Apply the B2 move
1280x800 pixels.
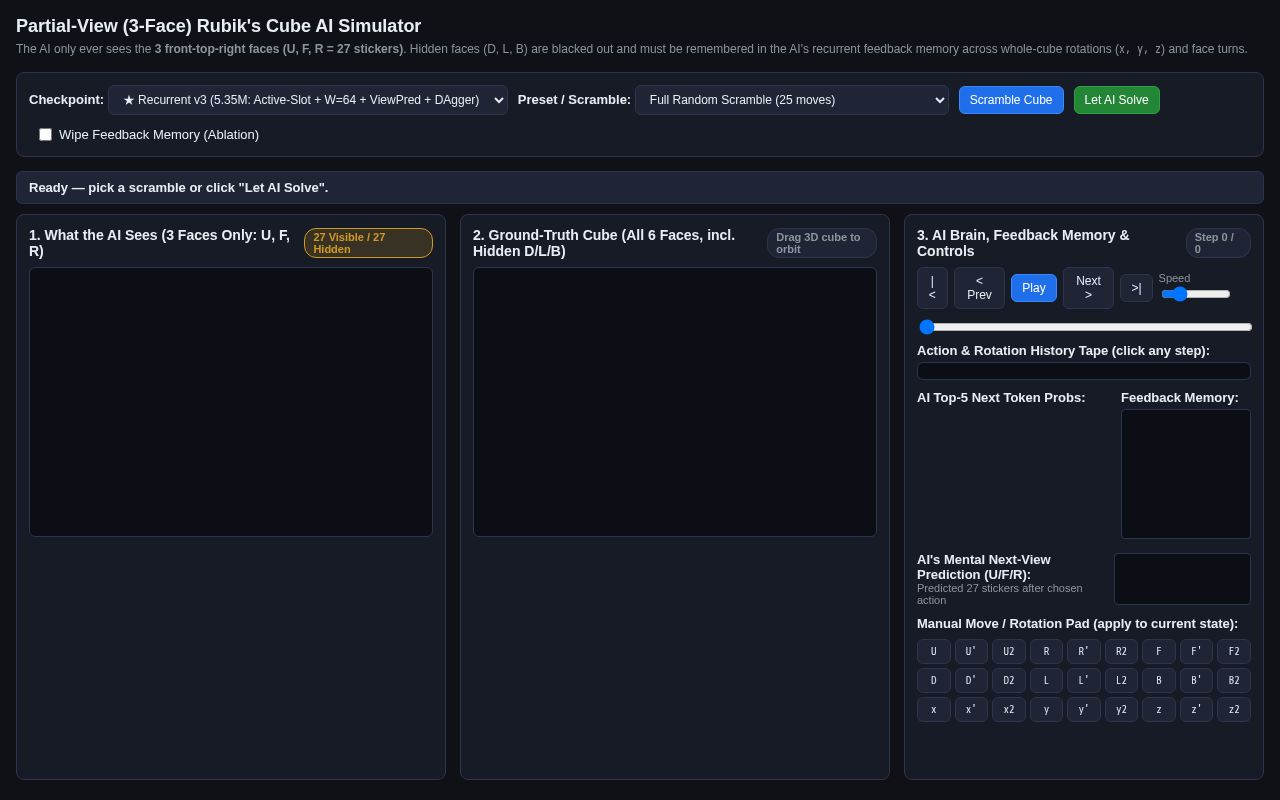point(1234,681)
